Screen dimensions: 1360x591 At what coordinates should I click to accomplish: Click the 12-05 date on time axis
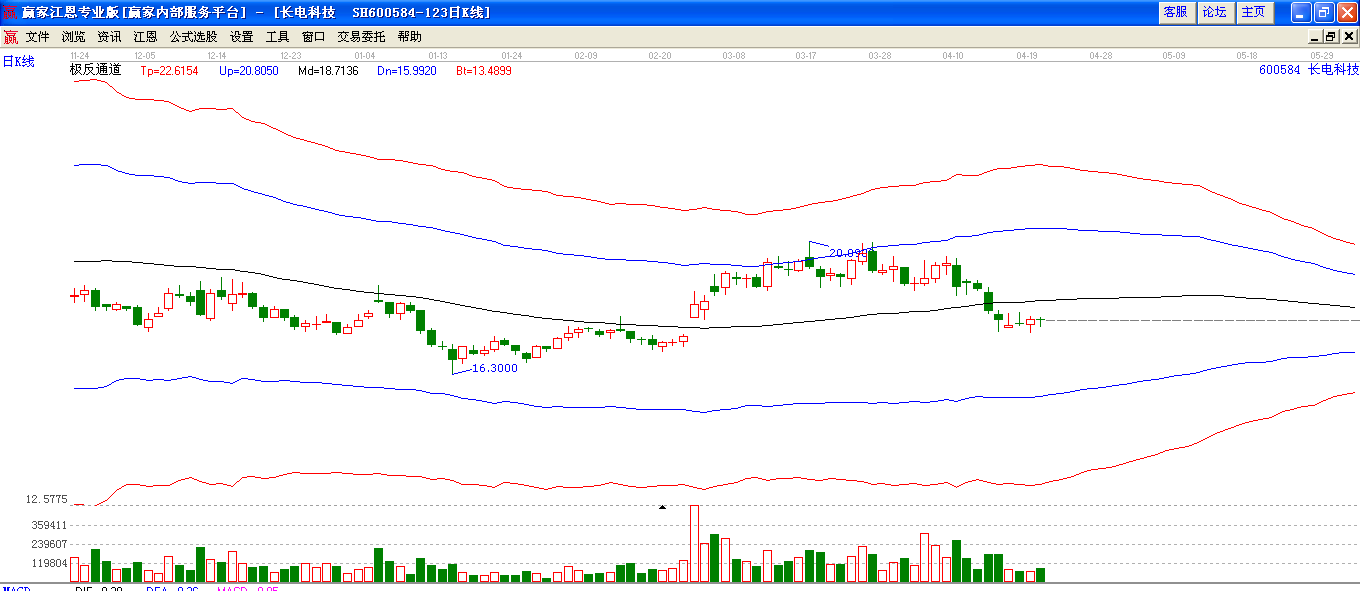[x=145, y=55]
